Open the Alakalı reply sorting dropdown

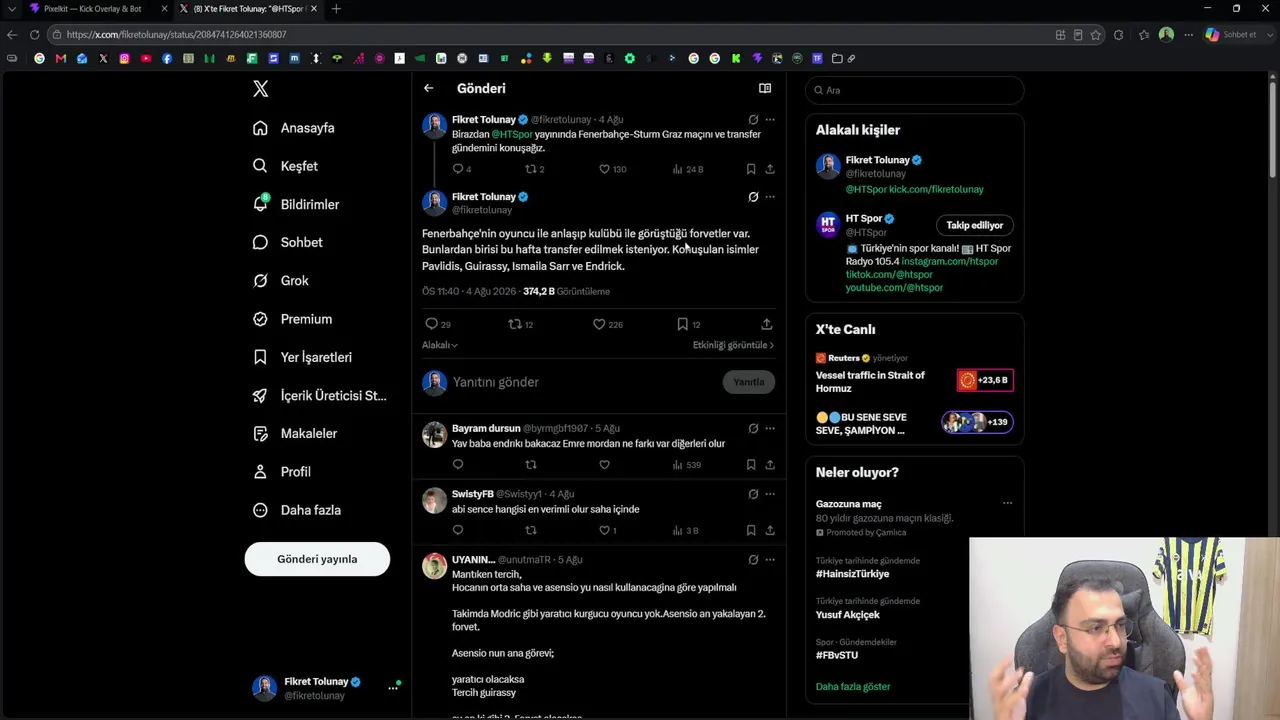[x=440, y=345]
